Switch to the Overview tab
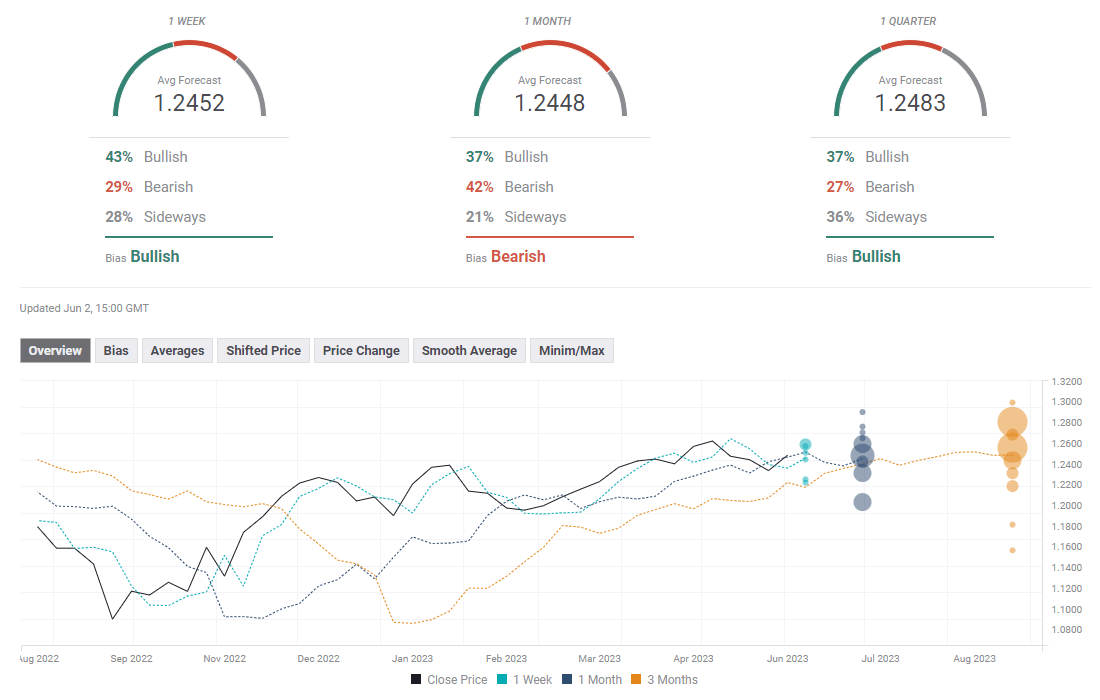The image size is (1100, 700). [x=55, y=351]
